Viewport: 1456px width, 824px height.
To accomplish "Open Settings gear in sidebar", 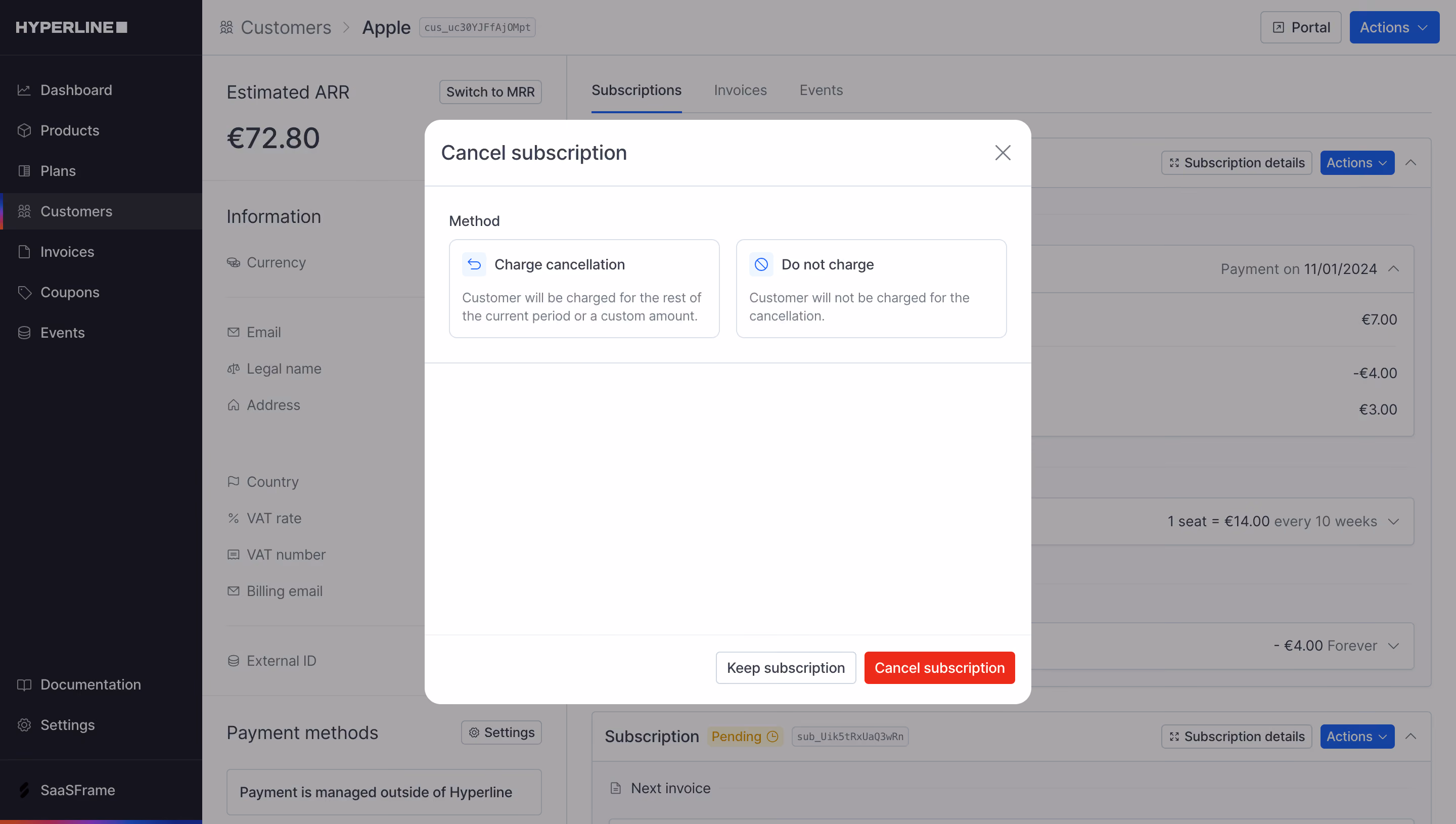I will pos(24,725).
